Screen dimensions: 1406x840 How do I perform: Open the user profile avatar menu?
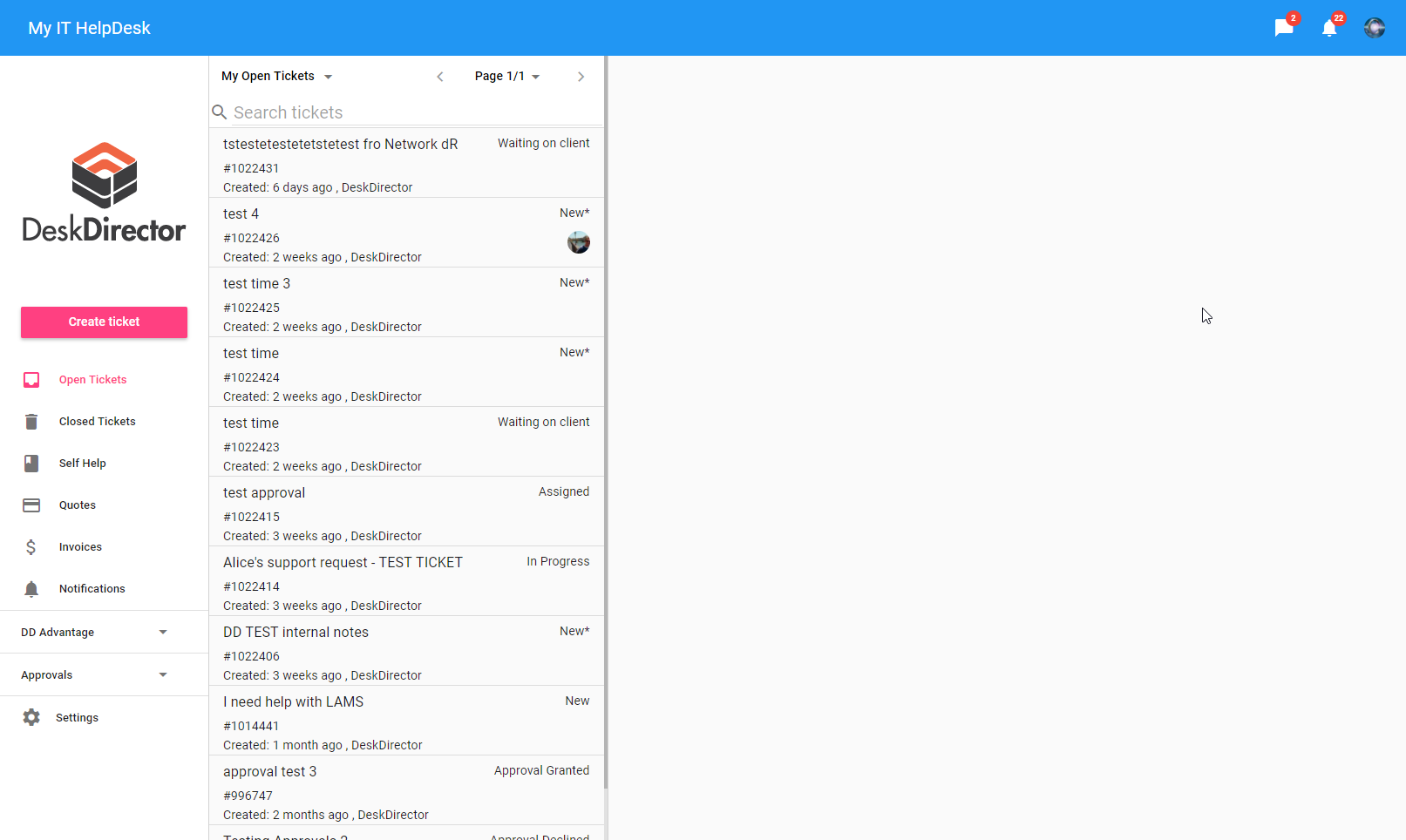click(x=1375, y=28)
